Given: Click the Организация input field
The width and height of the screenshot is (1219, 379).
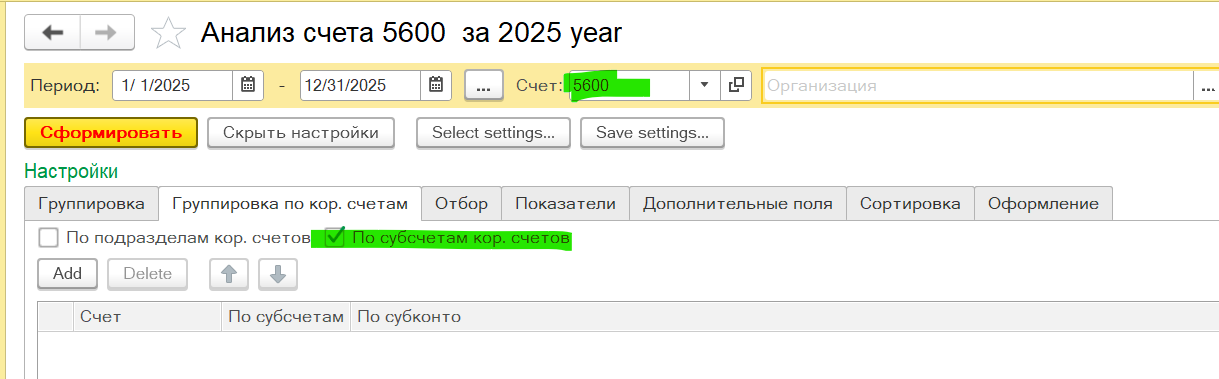Looking at the screenshot, I should point(977,85).
